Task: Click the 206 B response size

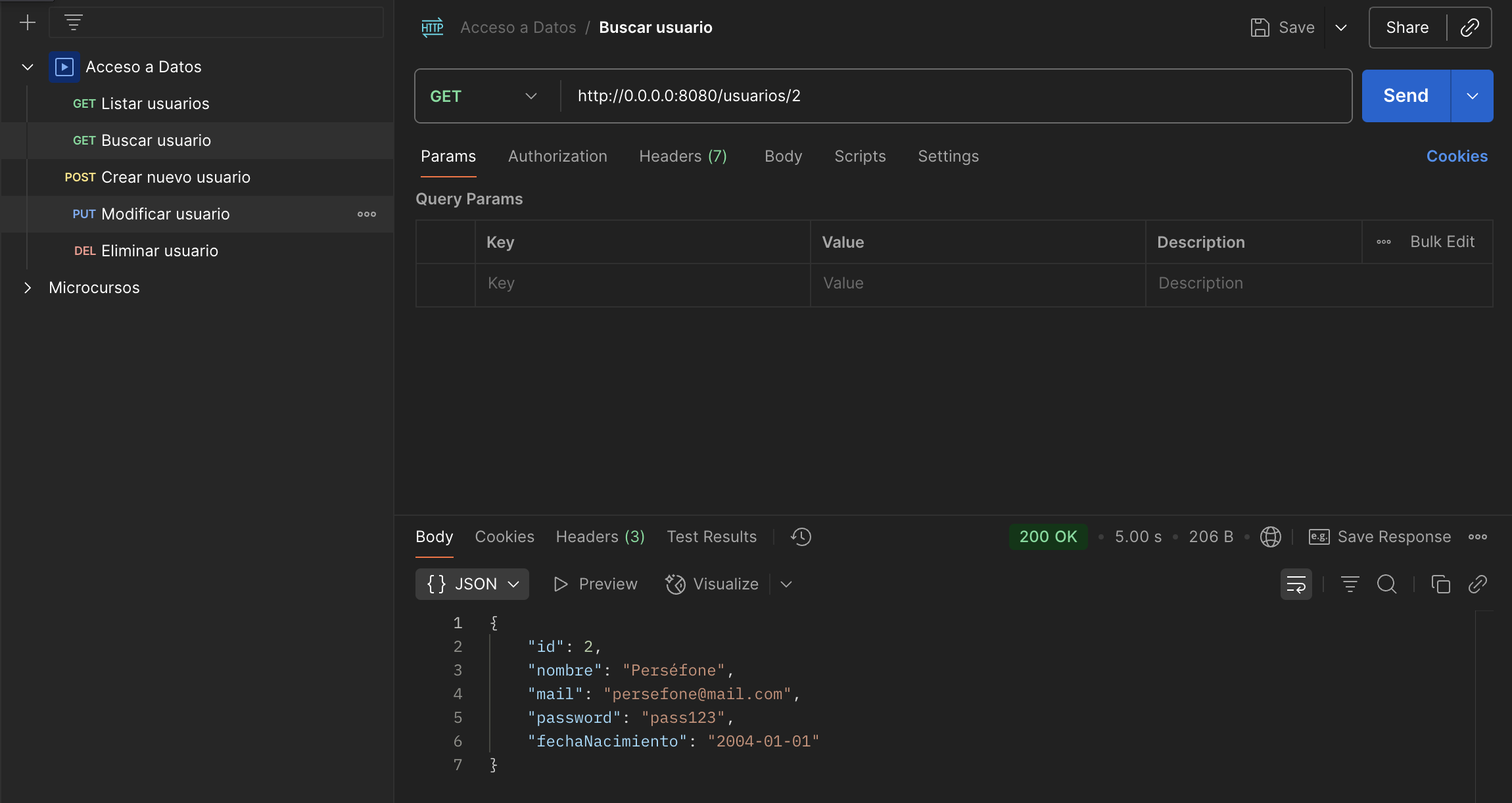Action: coord(1211,537)
